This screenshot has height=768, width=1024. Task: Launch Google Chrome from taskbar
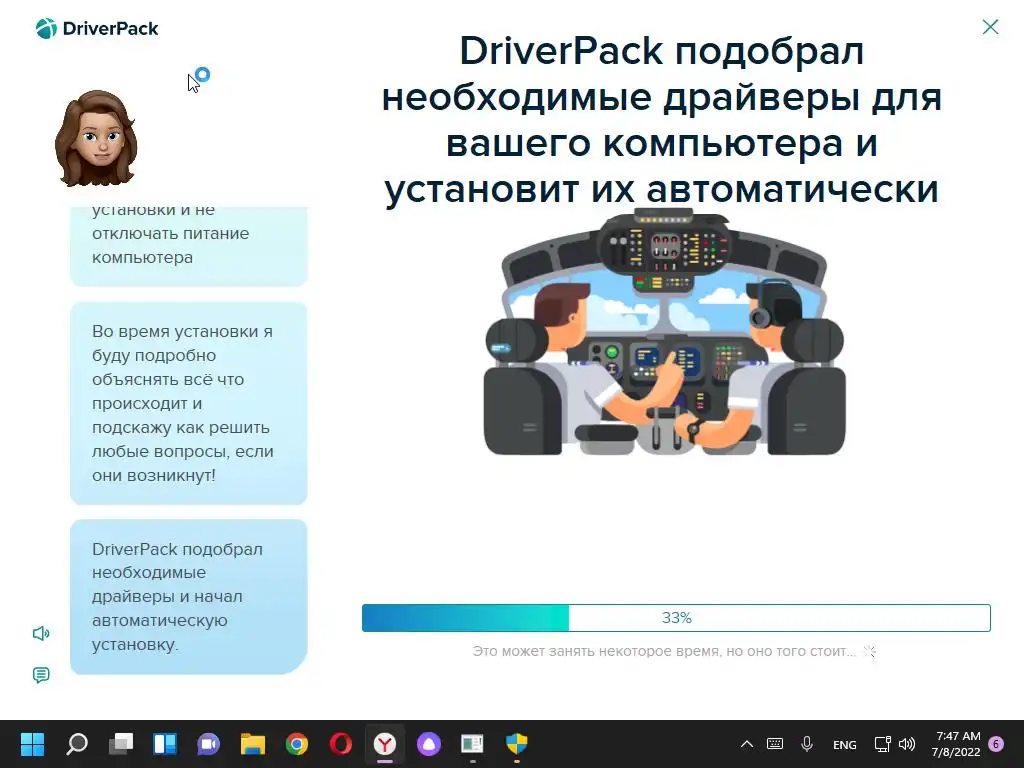tap(297, 744)
